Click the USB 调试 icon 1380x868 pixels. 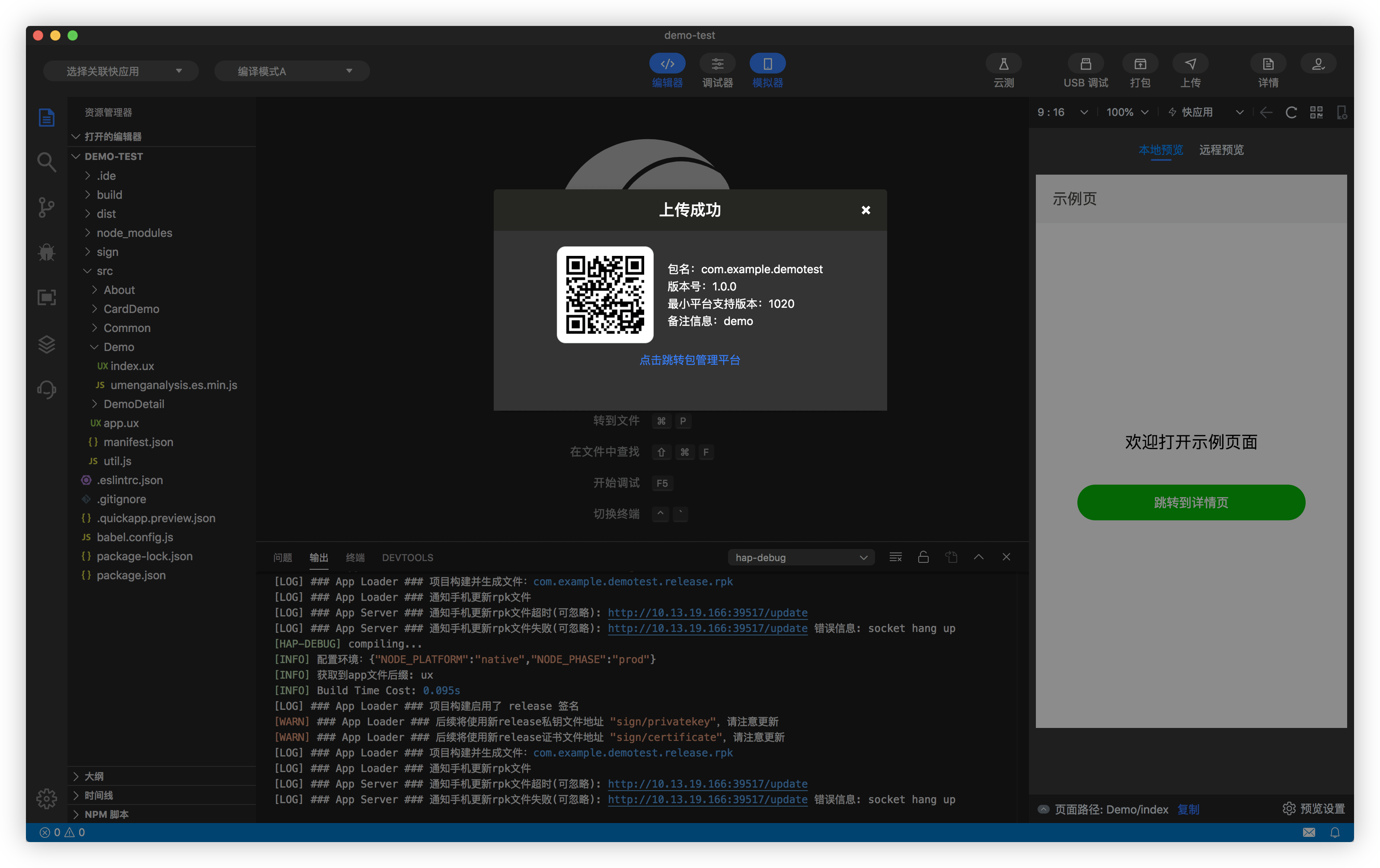pos(1085,64)
